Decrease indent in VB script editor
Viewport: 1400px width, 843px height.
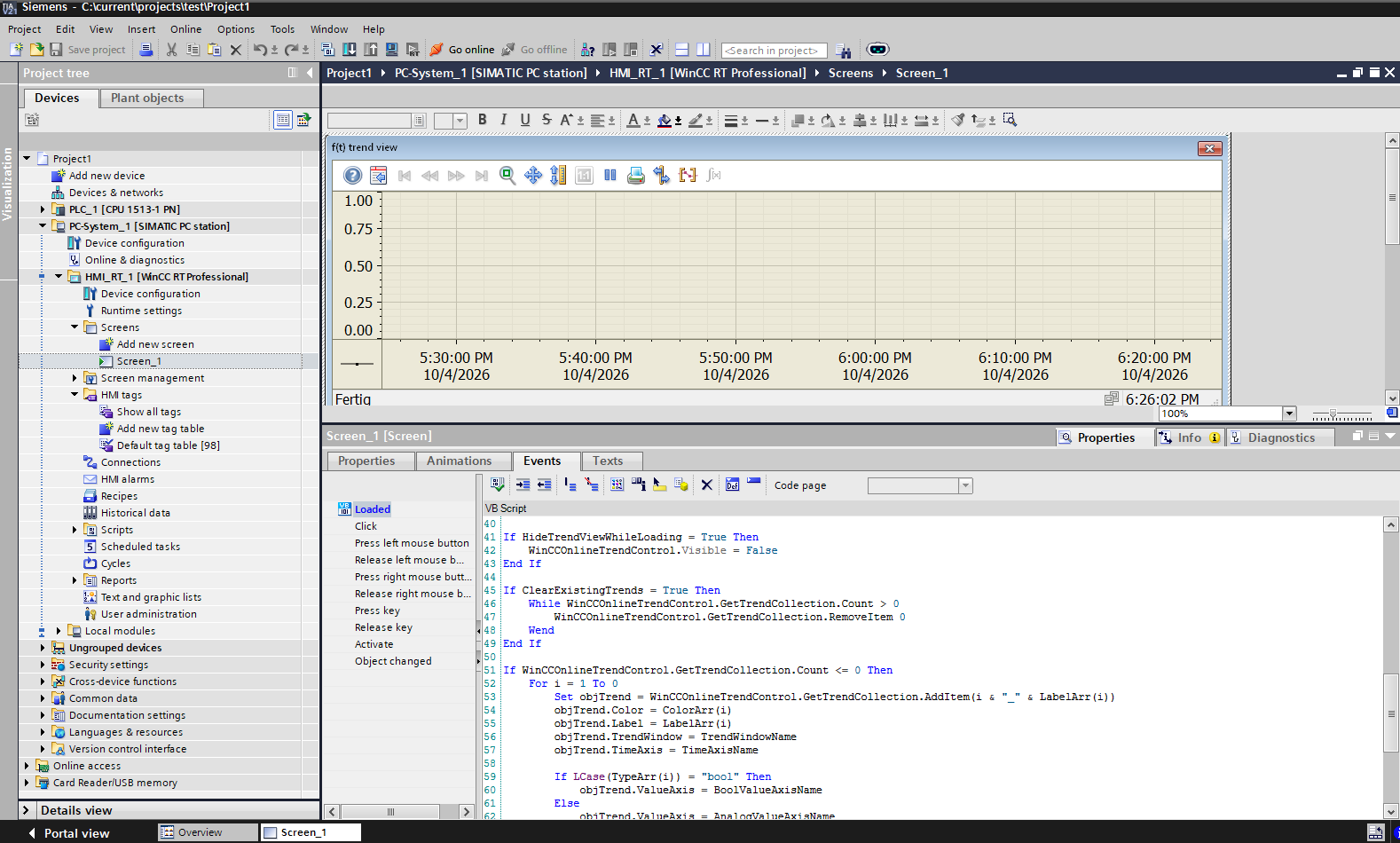tap(544, 485)
